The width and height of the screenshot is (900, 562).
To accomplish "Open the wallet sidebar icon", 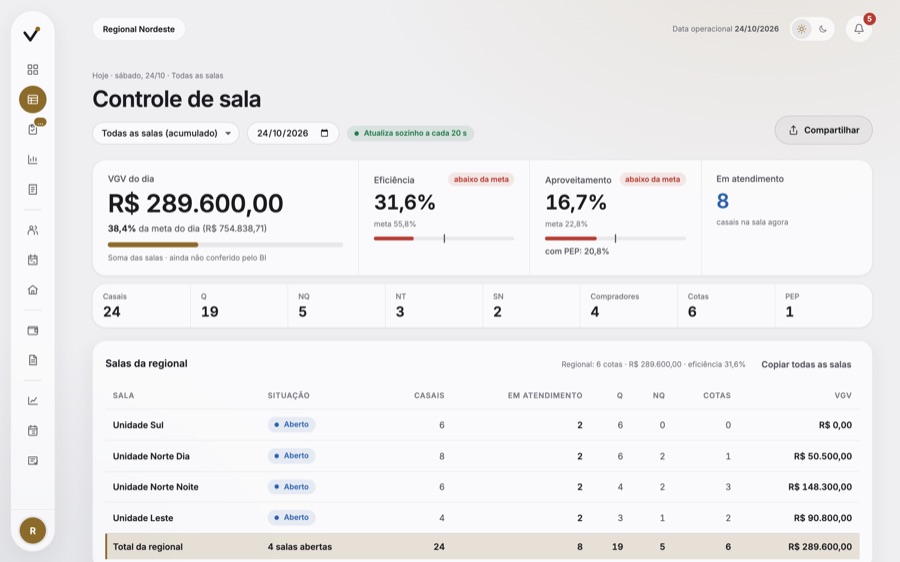I will (x=33, y=331).
